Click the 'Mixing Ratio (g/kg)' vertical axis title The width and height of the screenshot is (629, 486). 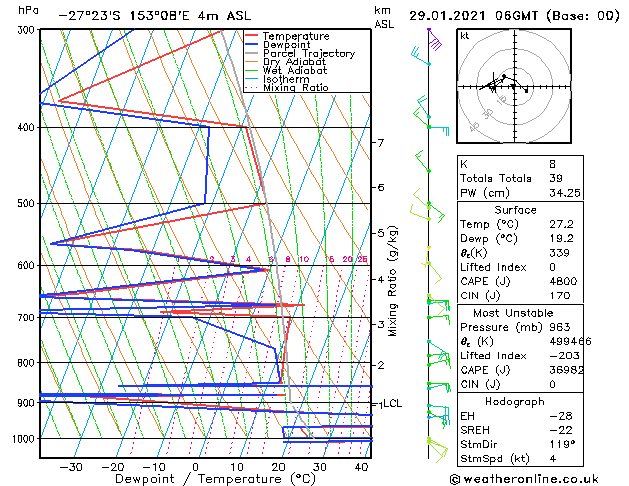point(392,281)
